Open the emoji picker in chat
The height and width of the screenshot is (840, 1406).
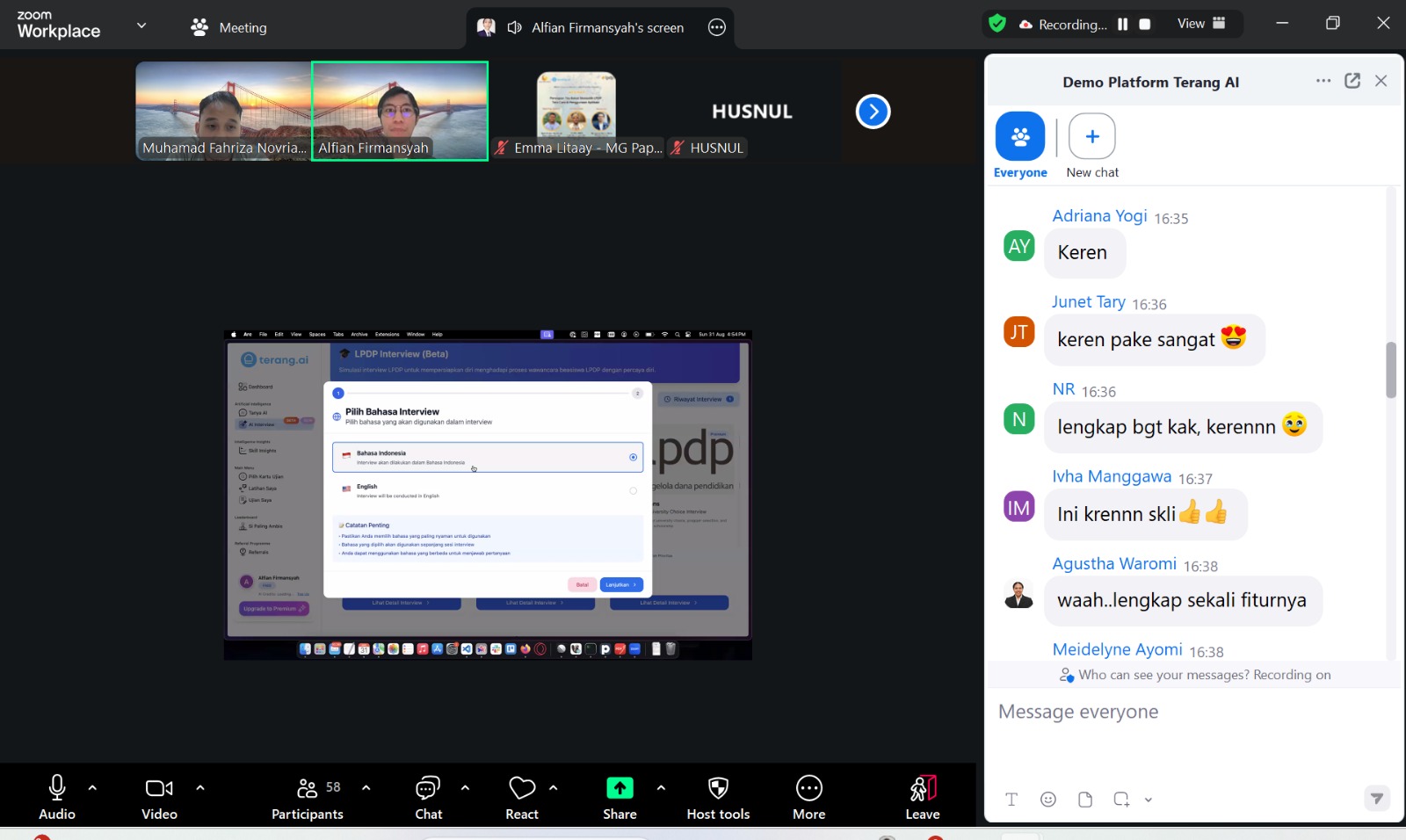pyautogui.click(x=1048, y=799)
